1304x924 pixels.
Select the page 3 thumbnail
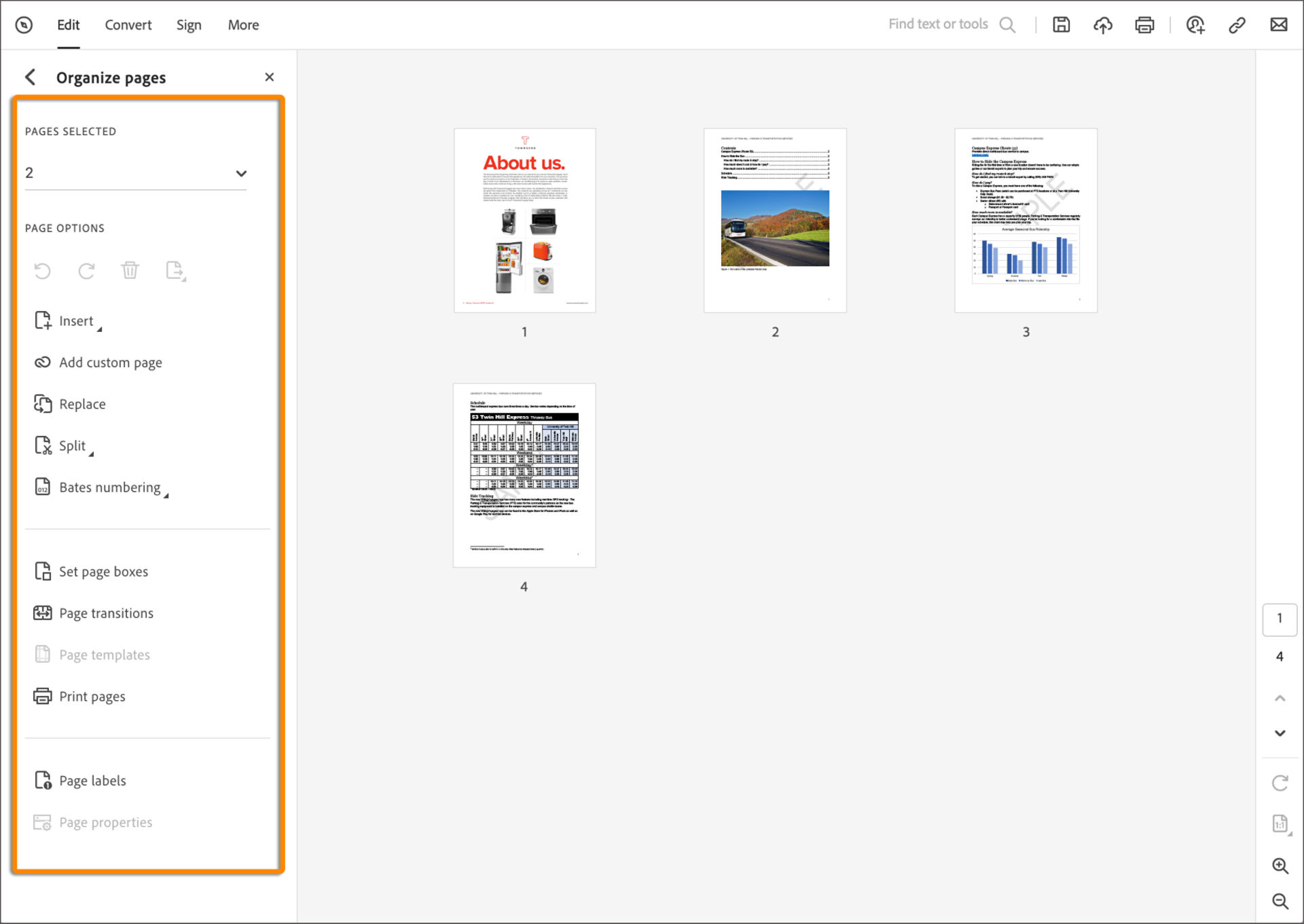click(x=1026, y=219)
